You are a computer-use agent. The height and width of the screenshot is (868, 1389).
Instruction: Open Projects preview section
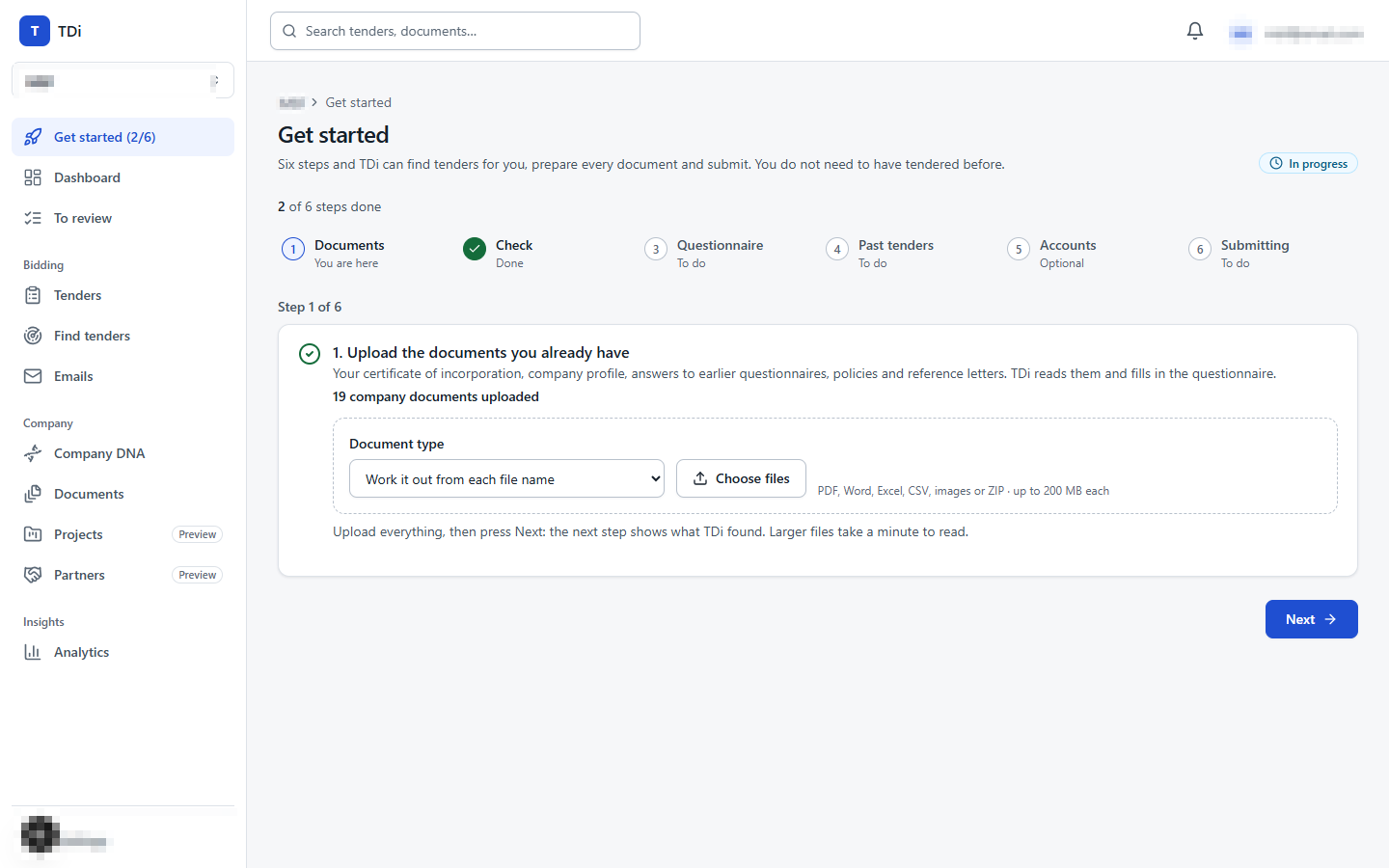[123, 534]
